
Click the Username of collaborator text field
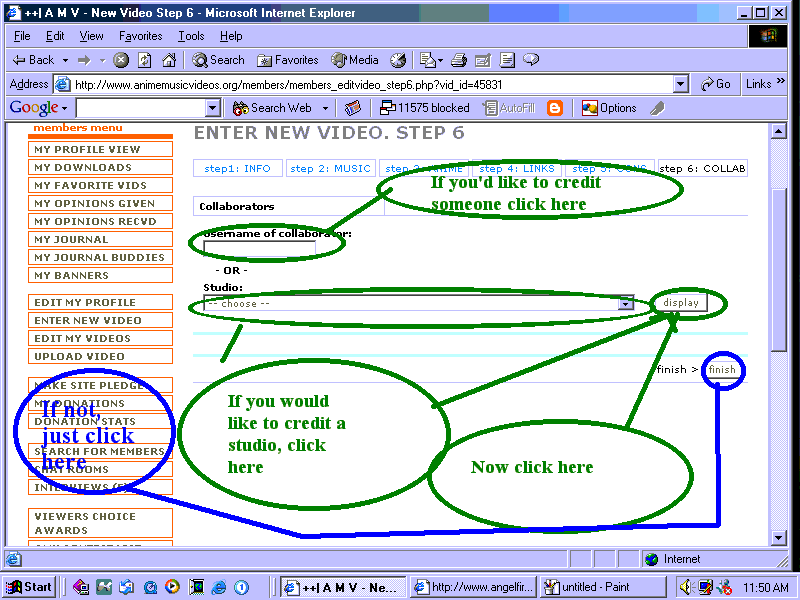click(259, 248)
